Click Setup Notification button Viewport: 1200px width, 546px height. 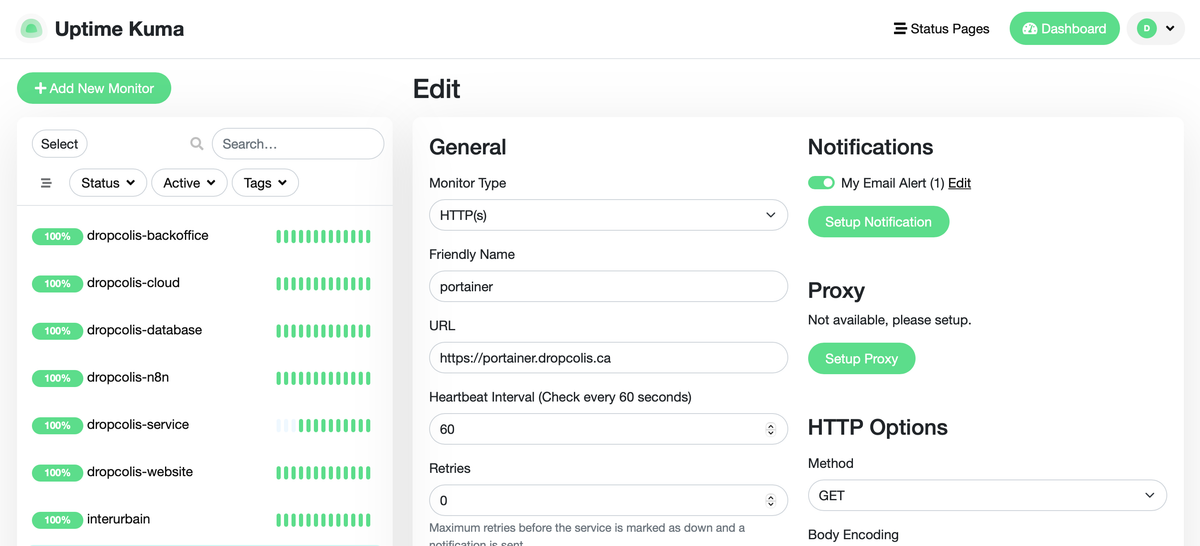(x=878, y=222)
